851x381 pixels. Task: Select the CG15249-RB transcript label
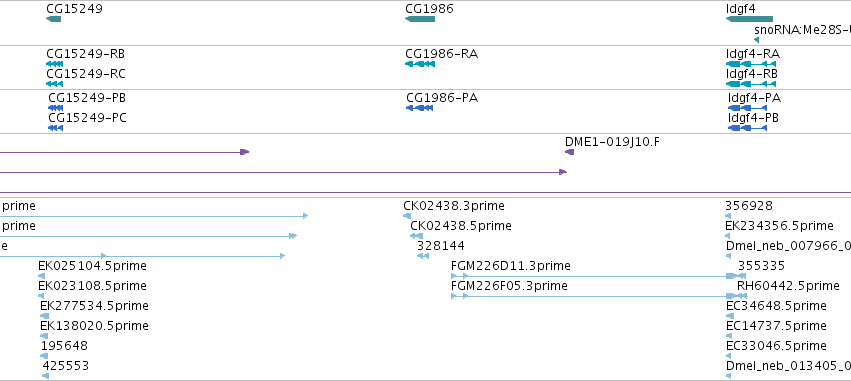85,54
